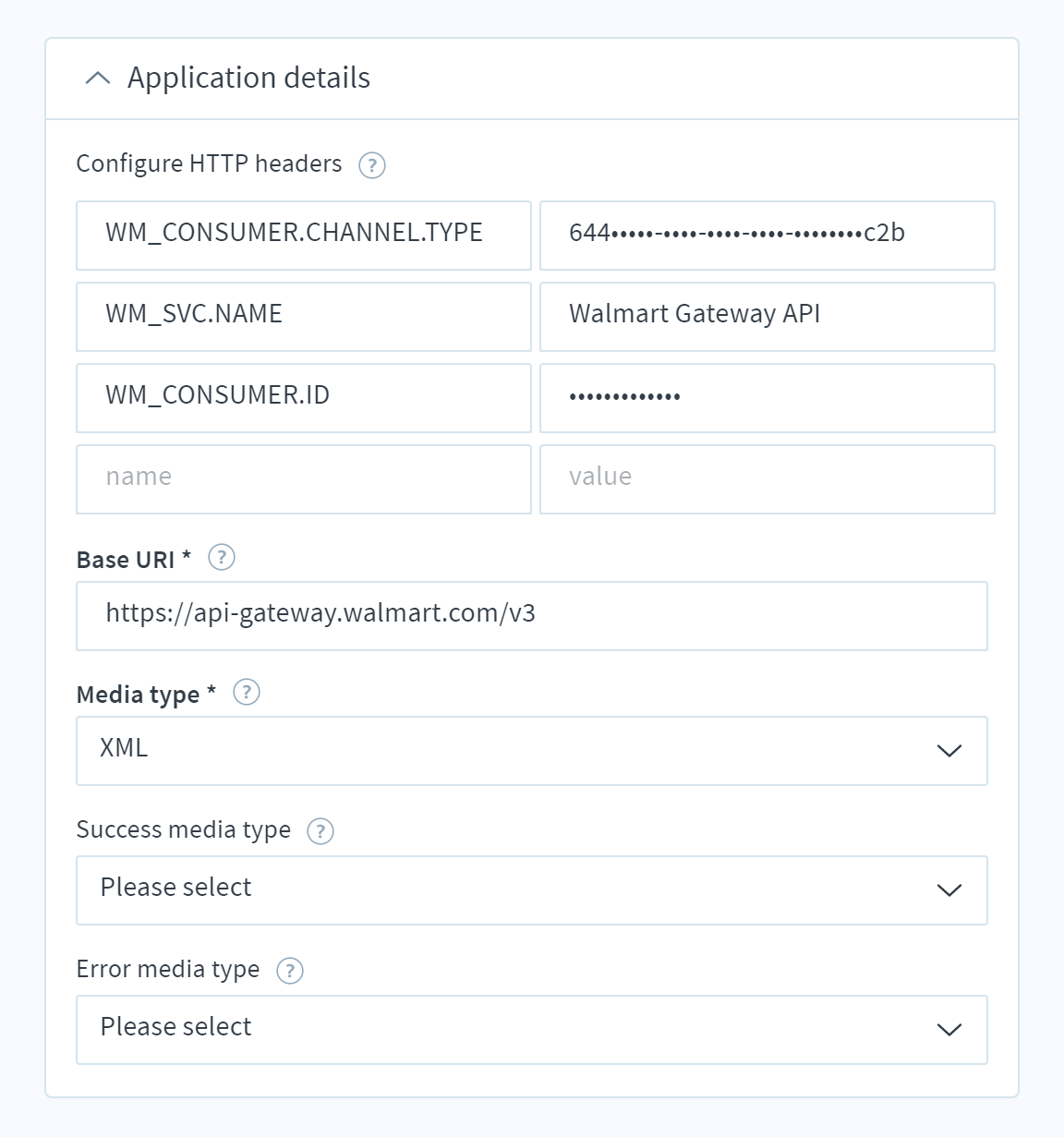Open help icon next to Media type
The image size is (1064, 1137).
[247, 693]
